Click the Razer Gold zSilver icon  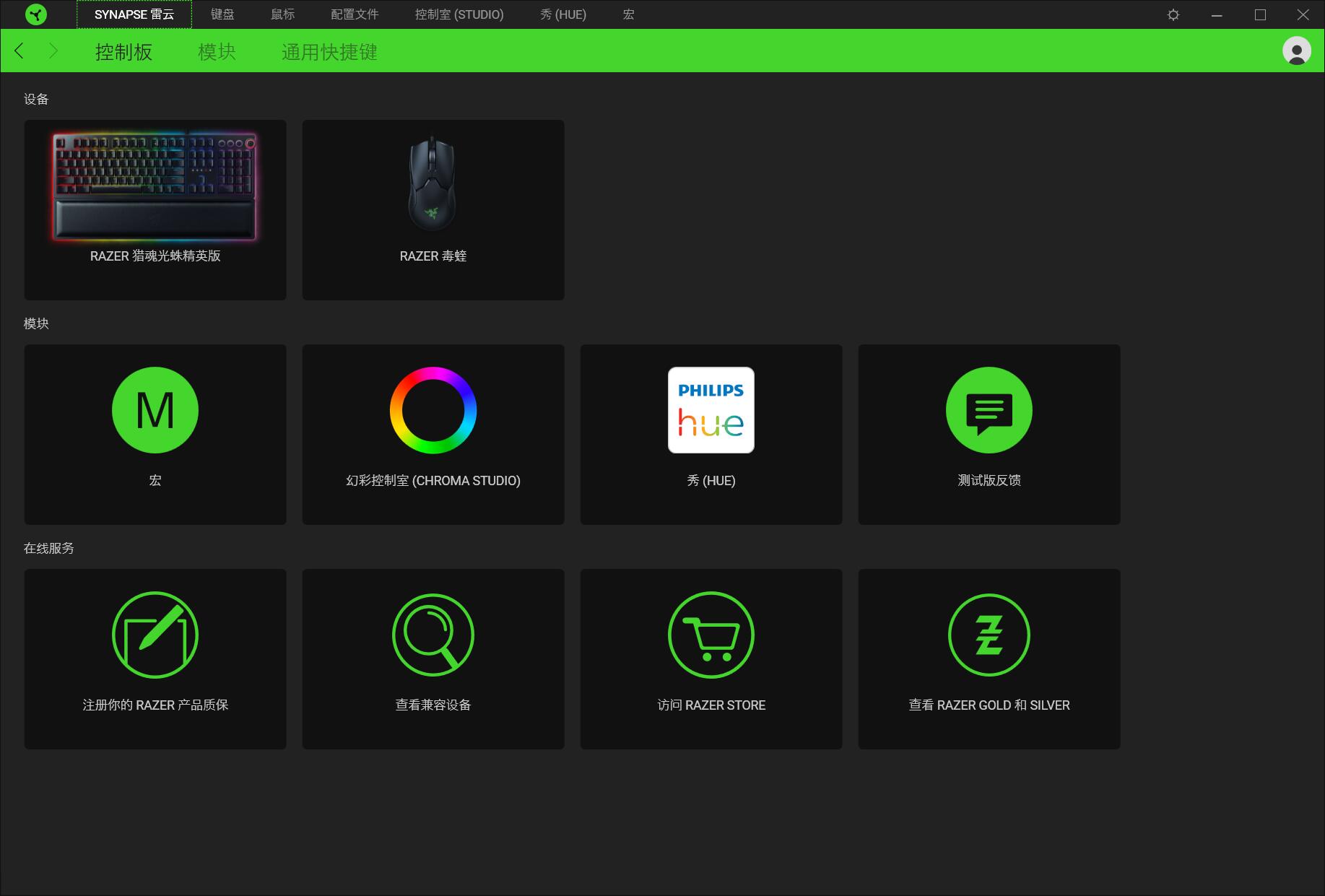(989, 635)
